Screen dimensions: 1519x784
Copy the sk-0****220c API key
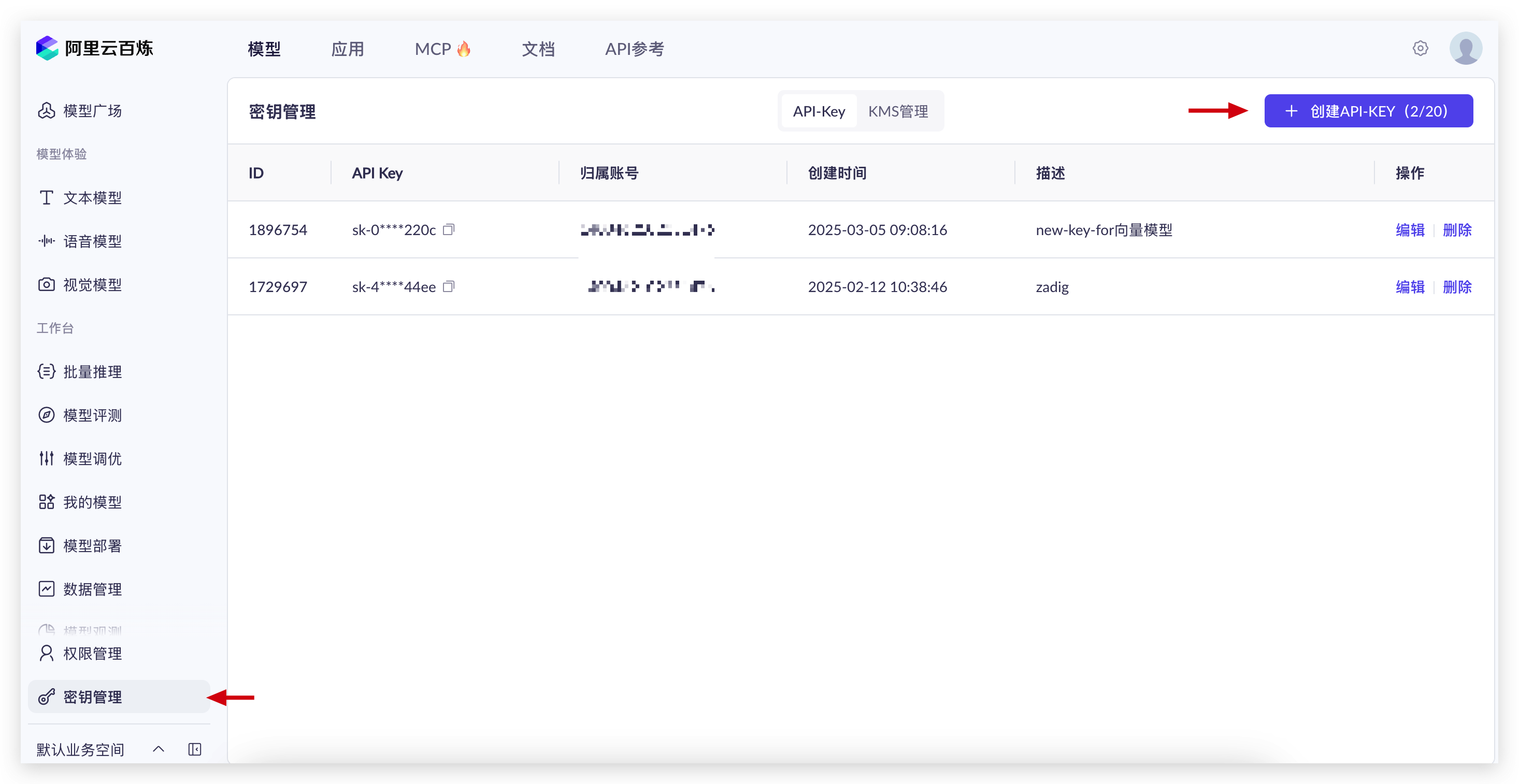(x=449, y=229)
